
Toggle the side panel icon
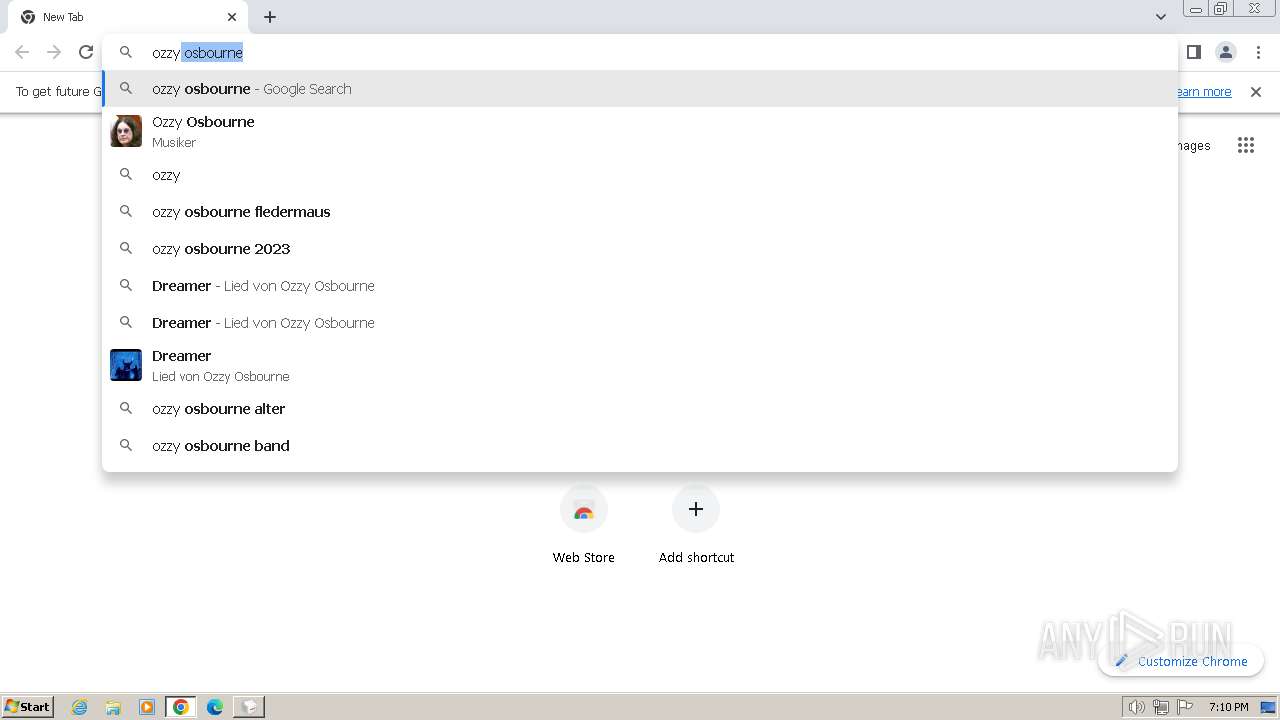pyautogui.click(x=1193, y=52)
